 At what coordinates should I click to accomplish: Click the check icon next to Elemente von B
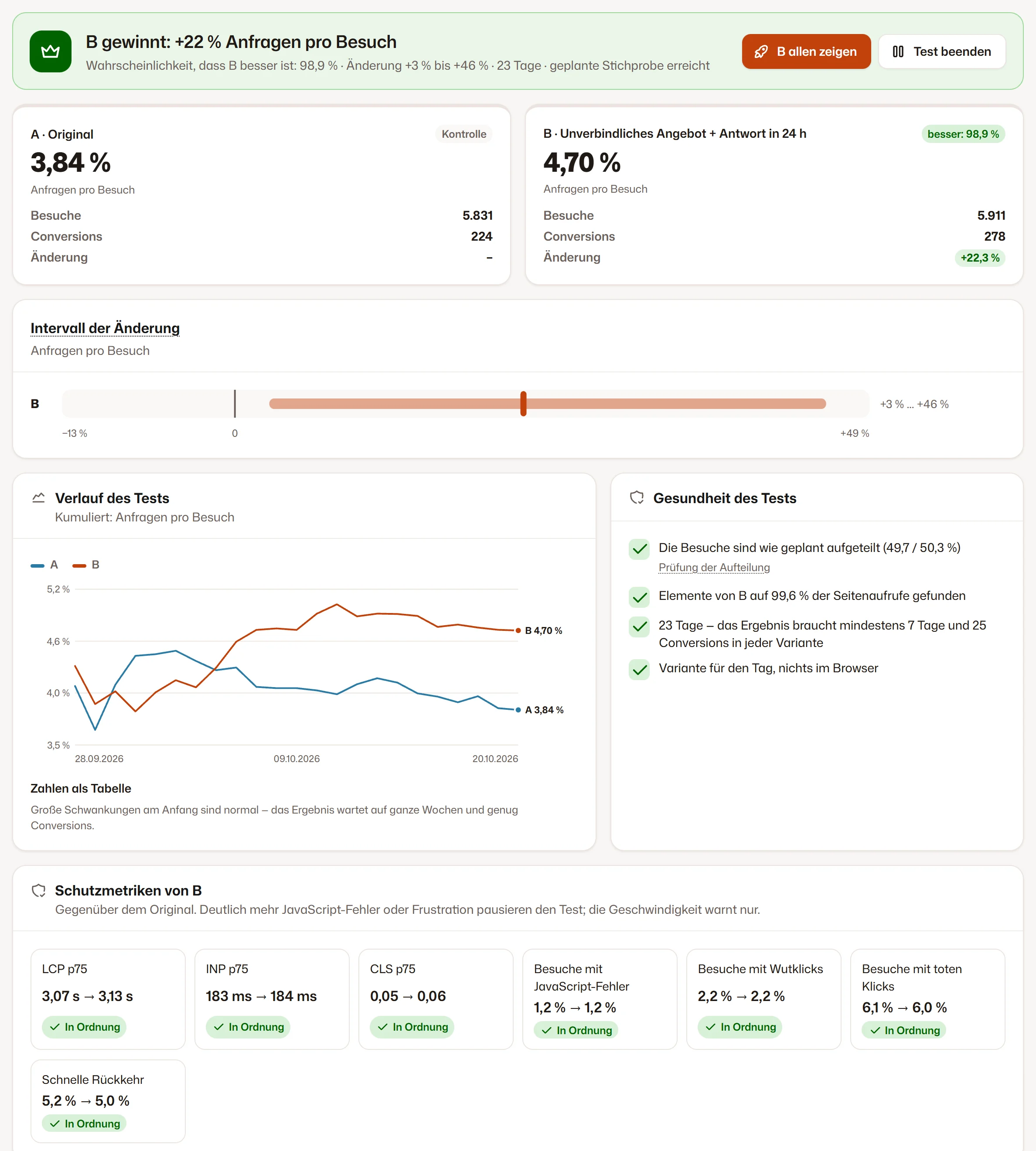(639, 597)
